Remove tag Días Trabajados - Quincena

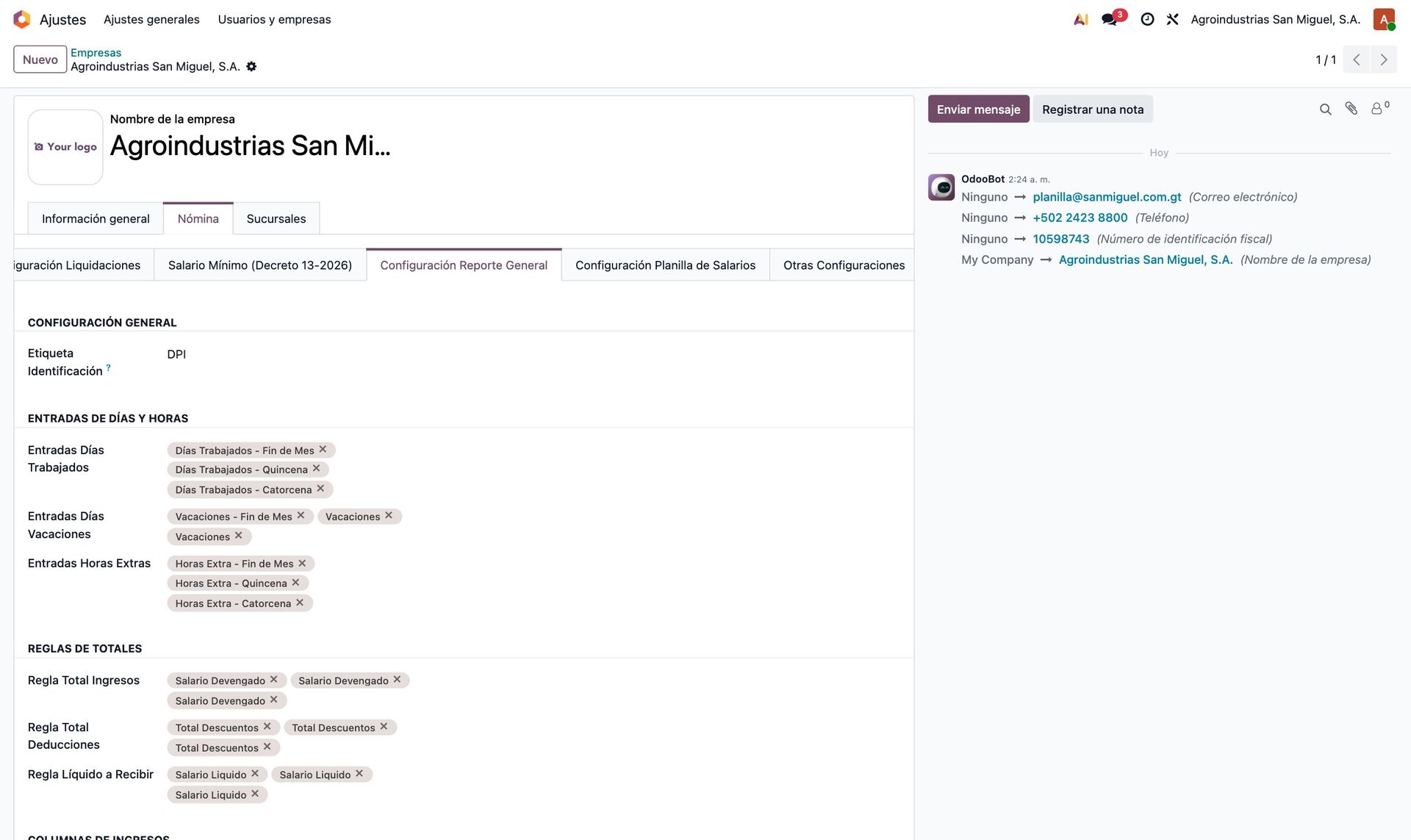316,468
